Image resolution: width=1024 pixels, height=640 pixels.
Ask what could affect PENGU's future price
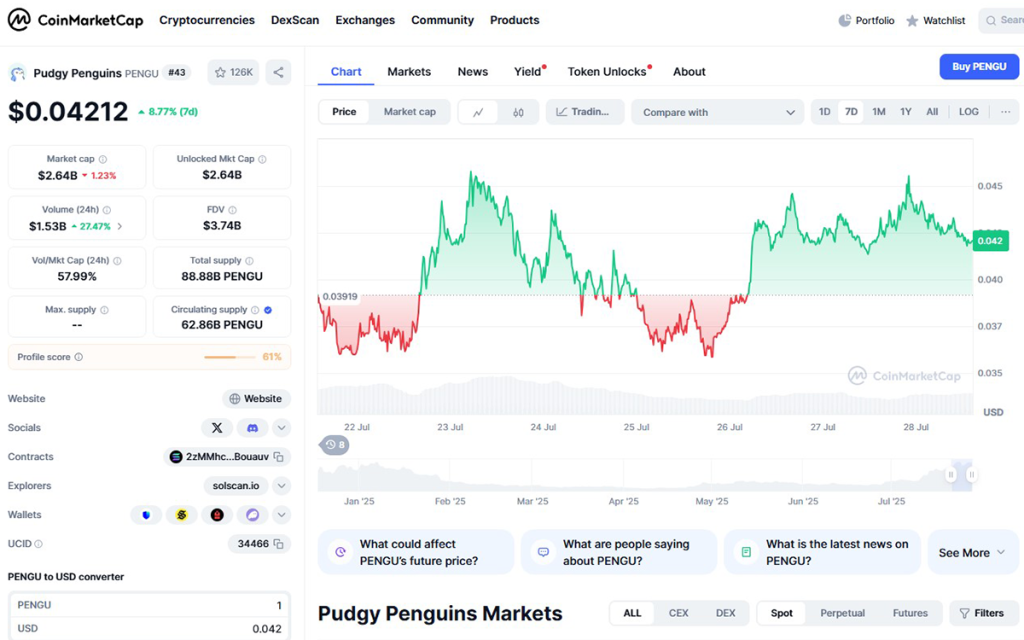click(x=416, y=552)
